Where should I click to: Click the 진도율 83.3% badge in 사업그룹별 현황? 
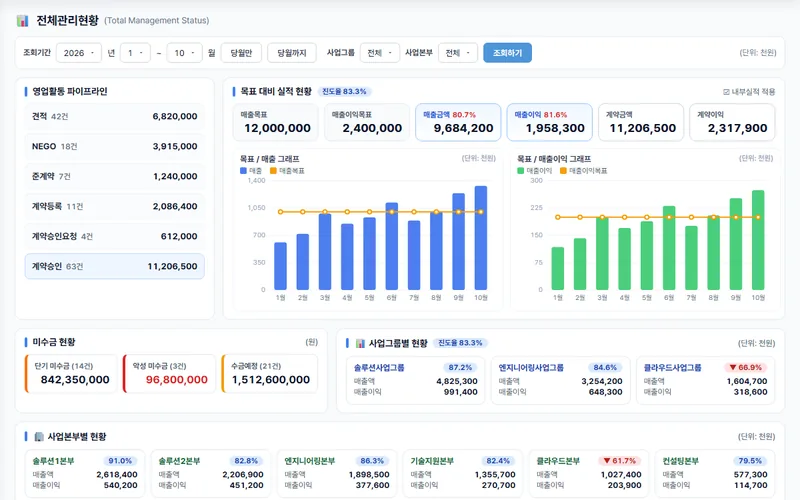click(x=460, y=343)
